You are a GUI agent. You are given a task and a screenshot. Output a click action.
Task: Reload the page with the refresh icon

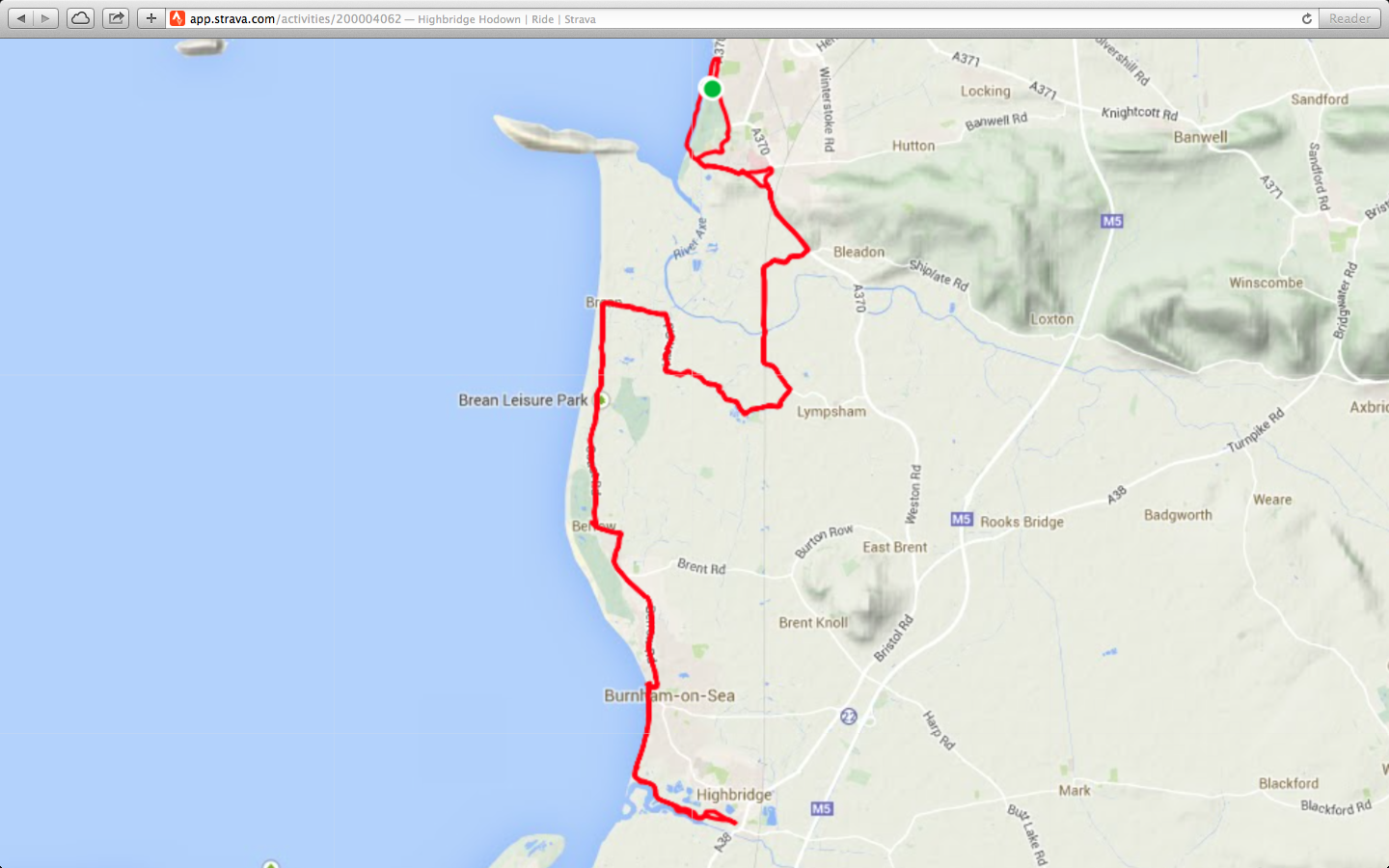pos(1307,18)
